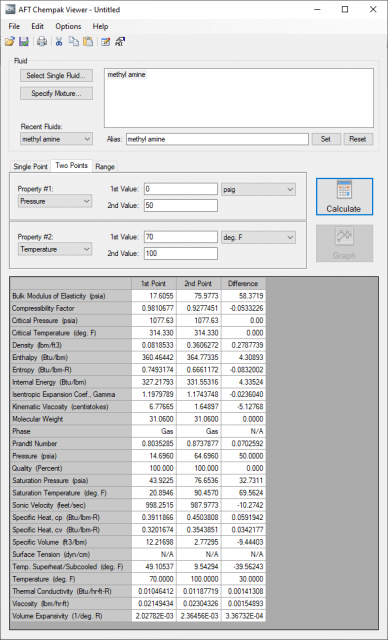Switch to the Range tab
388x640 pixels.
click(x=105, y=167)
